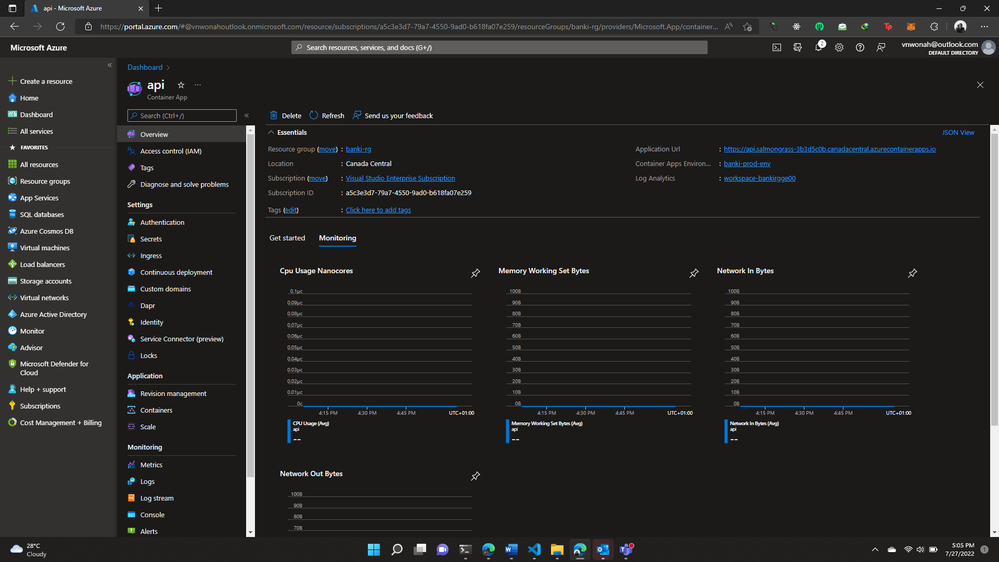Switch to the Get started tab
The width and height of the screenshot is (999, 562).
click(x=287, y=238)
